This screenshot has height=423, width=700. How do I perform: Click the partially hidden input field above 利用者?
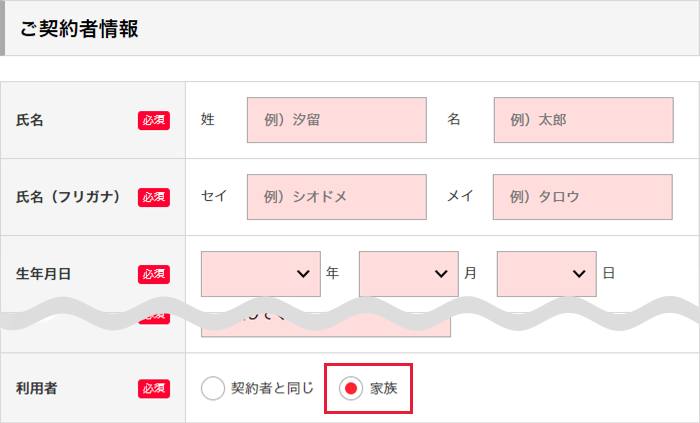(x=326, y=328)
